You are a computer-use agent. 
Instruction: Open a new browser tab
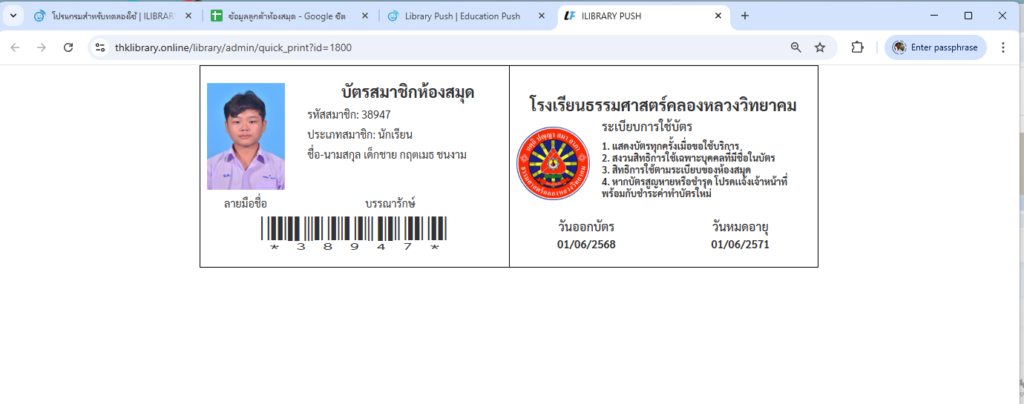[744, 16]
